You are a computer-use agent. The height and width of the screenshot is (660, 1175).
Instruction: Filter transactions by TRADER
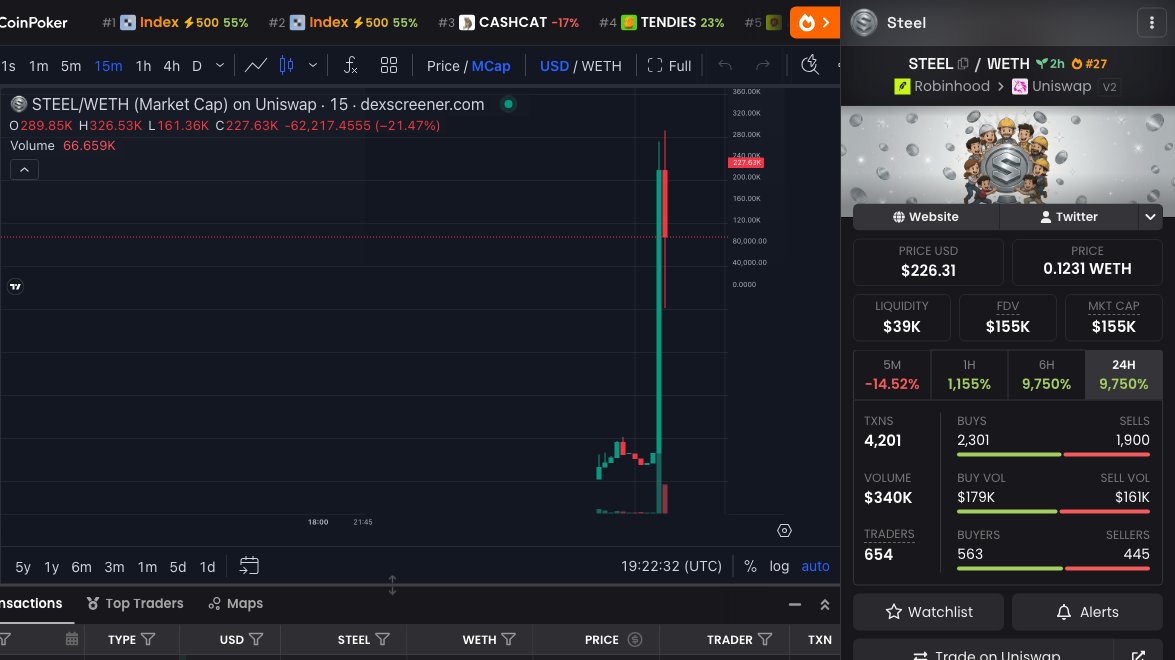[765, 639]
